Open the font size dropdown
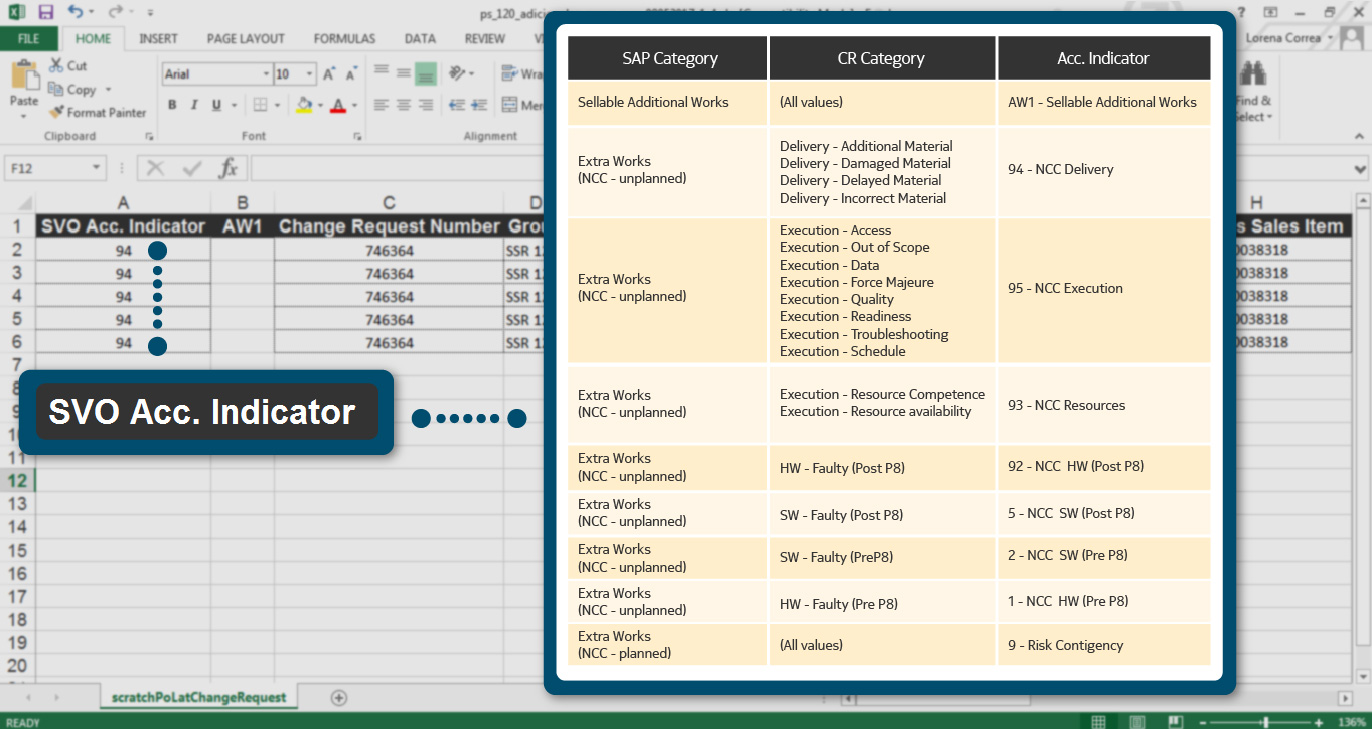Viewport: 1372px width, 729px height. click(x=309, y=75)
